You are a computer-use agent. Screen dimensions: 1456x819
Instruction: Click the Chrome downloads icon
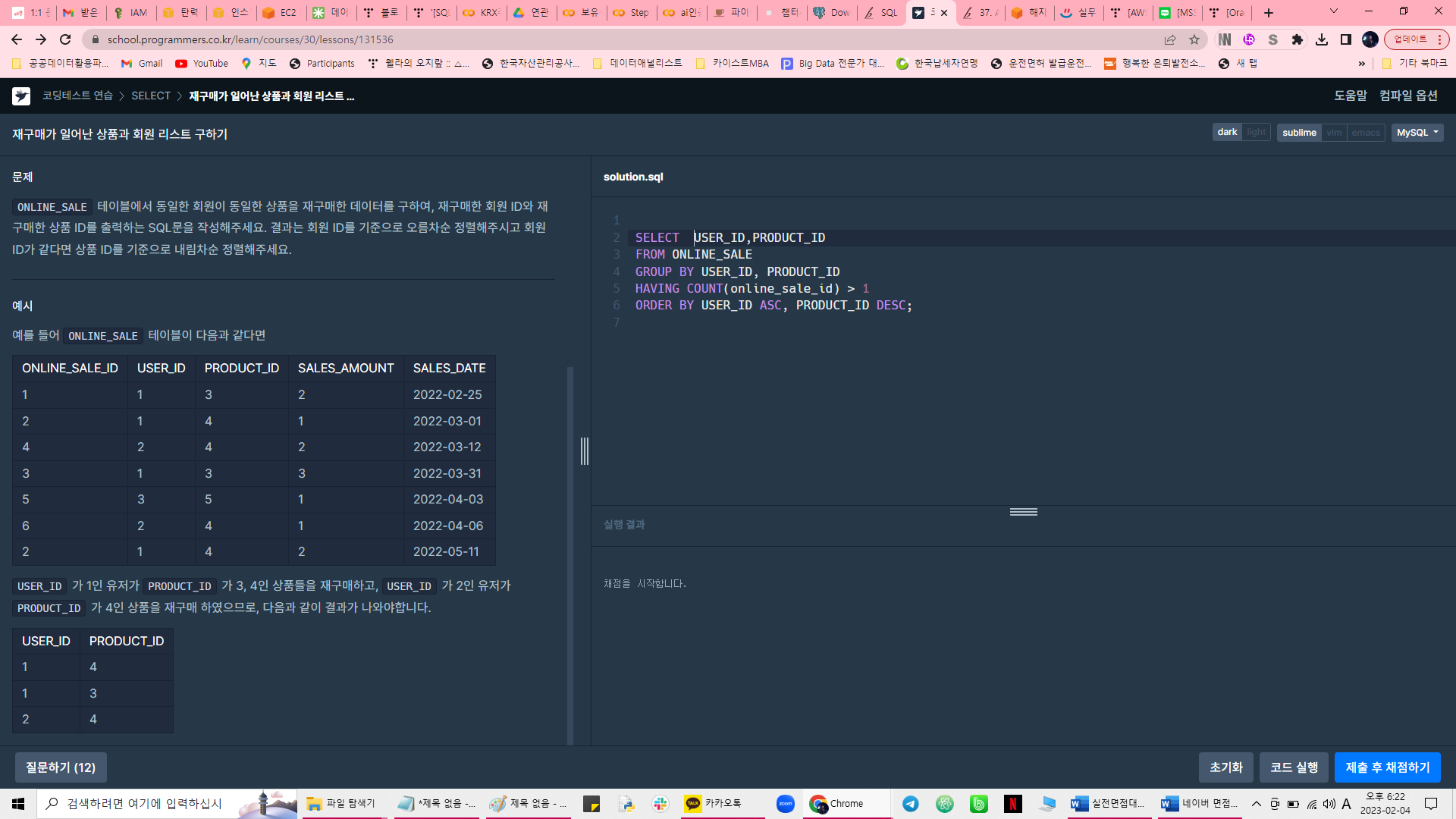point(1322,39)
